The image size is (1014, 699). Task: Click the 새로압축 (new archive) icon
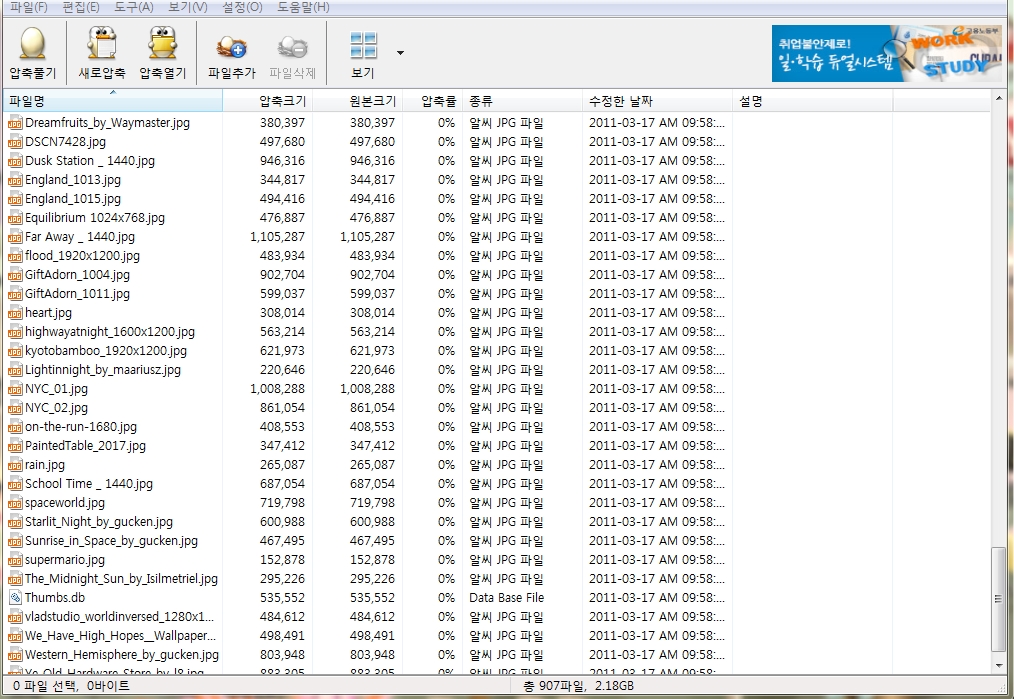tap(101, 45)
